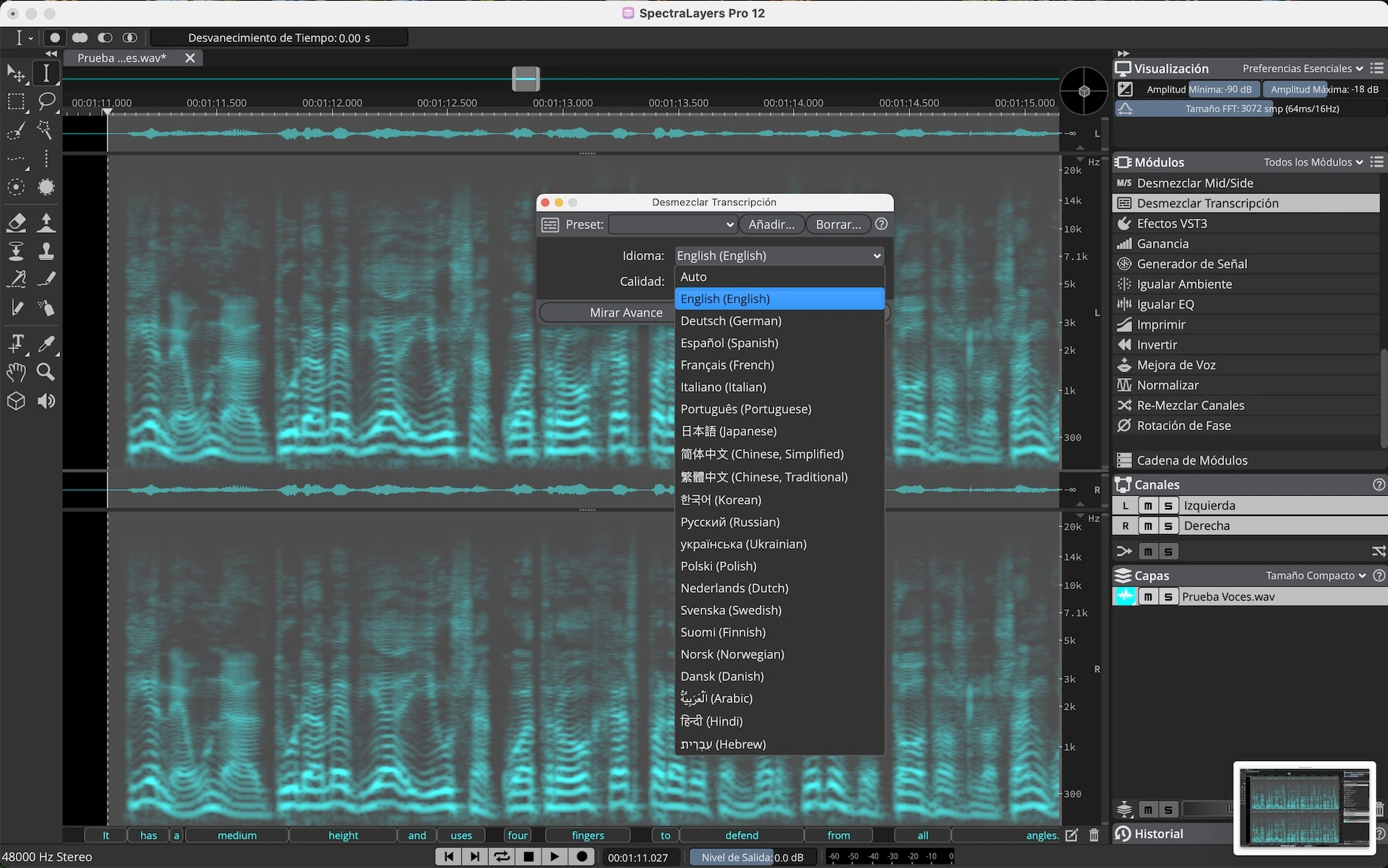Viewport: 1388px width, 868px height.
Task: Select the lasso selection tool
Action: (x=46, y=101)
